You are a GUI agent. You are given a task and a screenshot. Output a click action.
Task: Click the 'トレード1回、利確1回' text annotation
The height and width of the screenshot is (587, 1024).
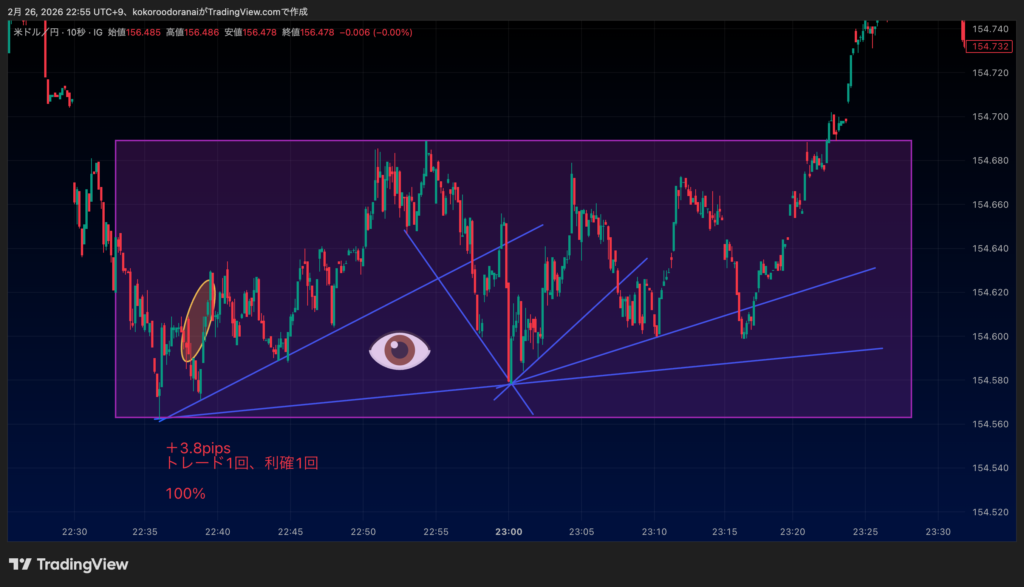pyautogui.click(x=242, y=464)
